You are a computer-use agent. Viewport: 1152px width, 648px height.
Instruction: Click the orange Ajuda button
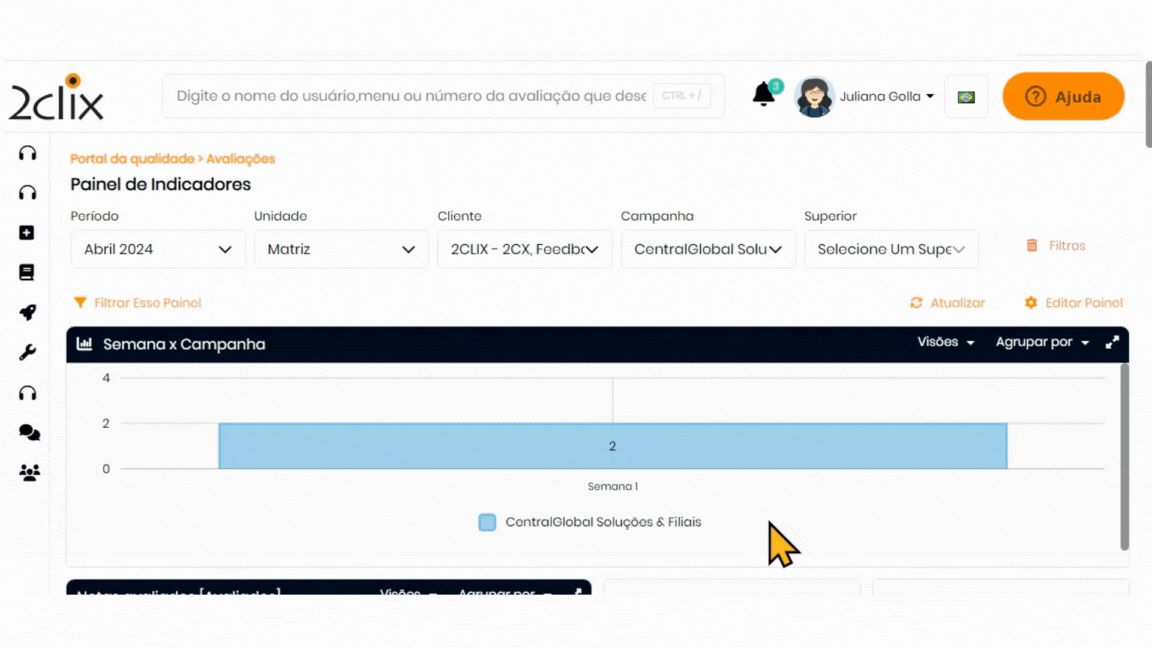(1063, 97)
